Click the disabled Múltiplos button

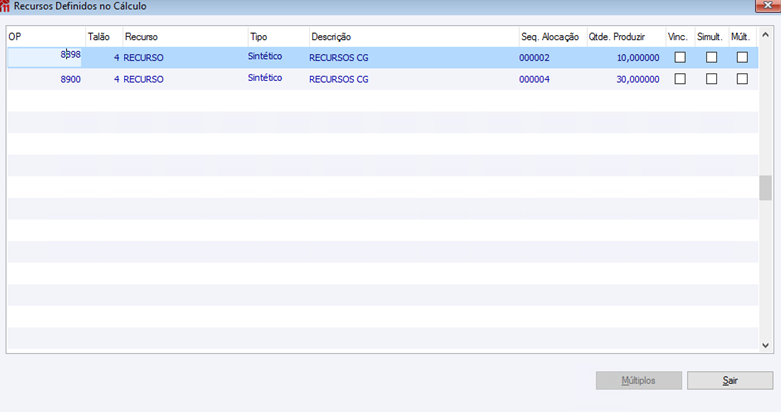coord(639,381)
